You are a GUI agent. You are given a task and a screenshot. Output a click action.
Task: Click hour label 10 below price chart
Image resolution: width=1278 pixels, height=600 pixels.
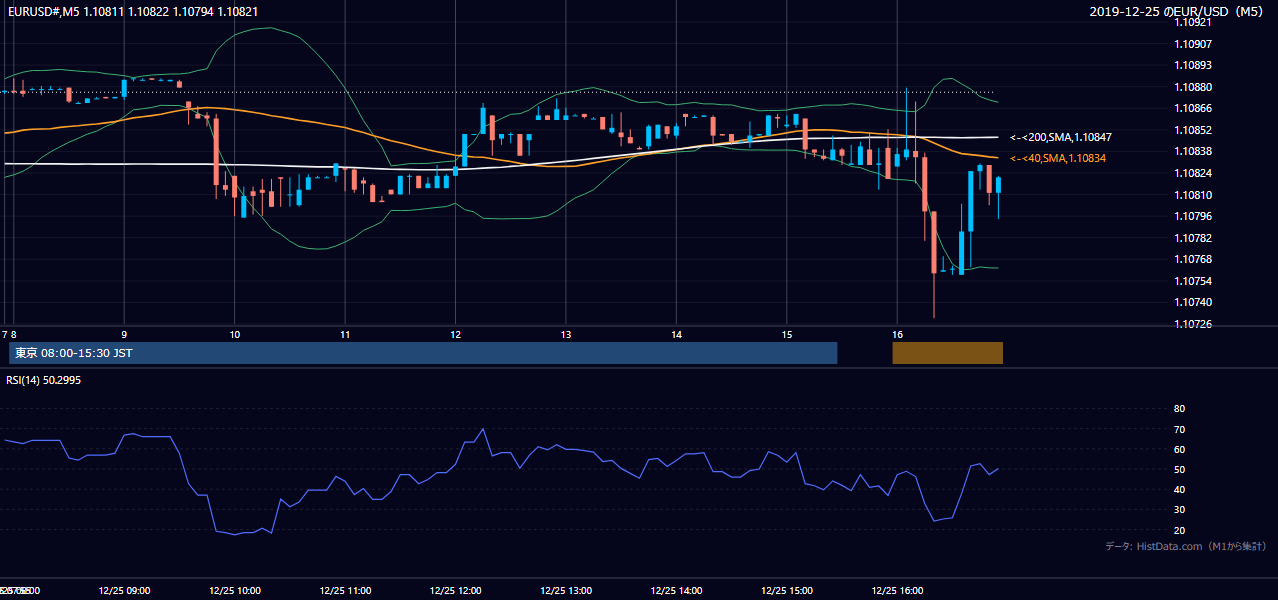pos(234,334)
